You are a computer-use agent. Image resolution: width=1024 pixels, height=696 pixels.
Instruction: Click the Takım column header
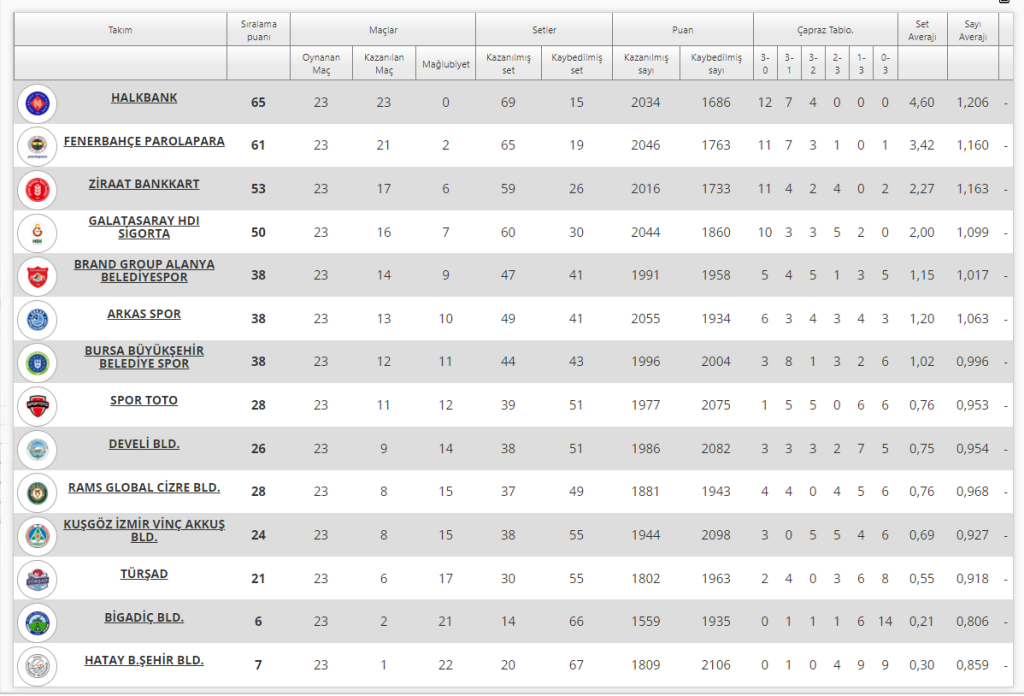tap(120, 30)
